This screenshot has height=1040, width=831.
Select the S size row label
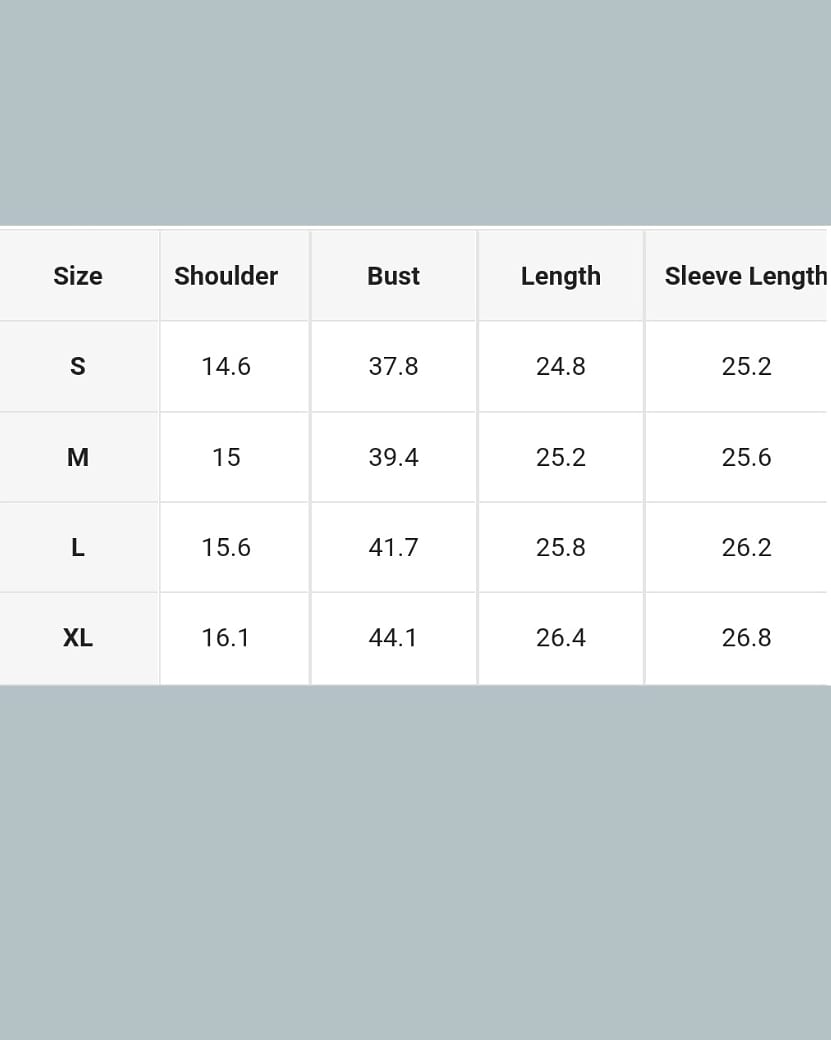(x=78, y=367)
